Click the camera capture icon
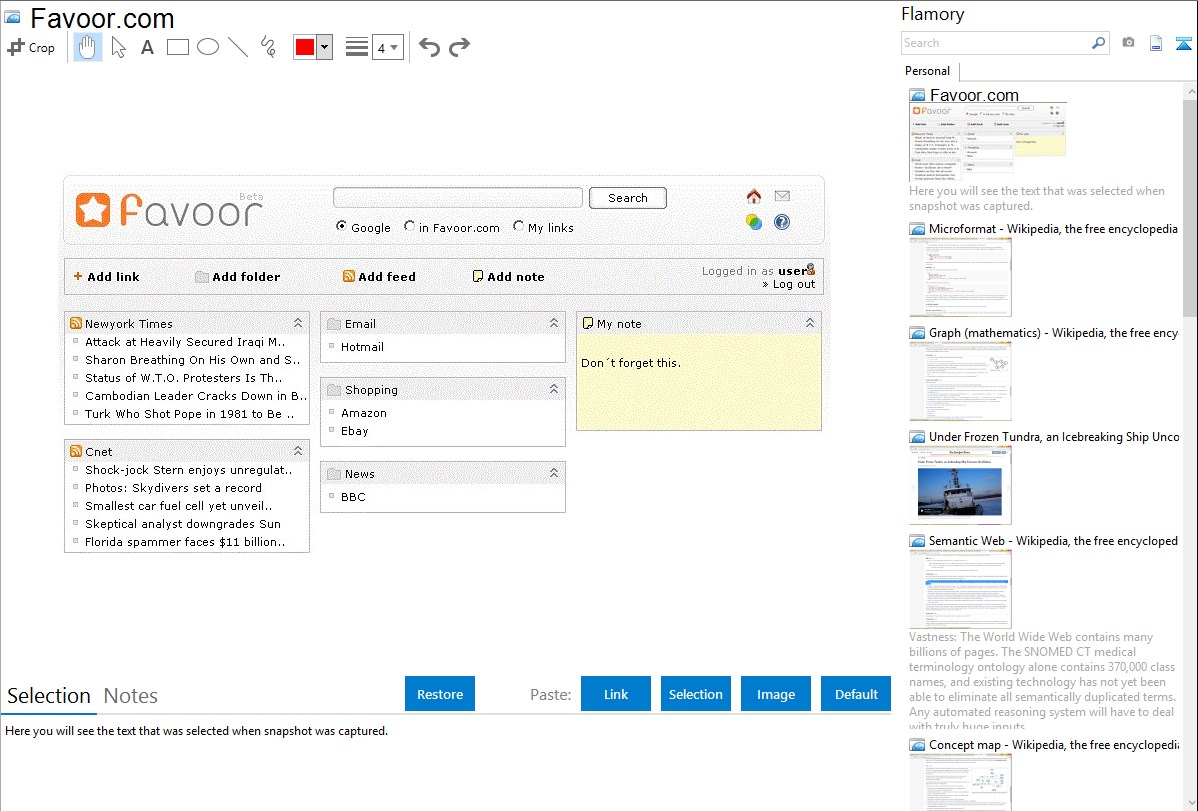 pos(1128,43)
